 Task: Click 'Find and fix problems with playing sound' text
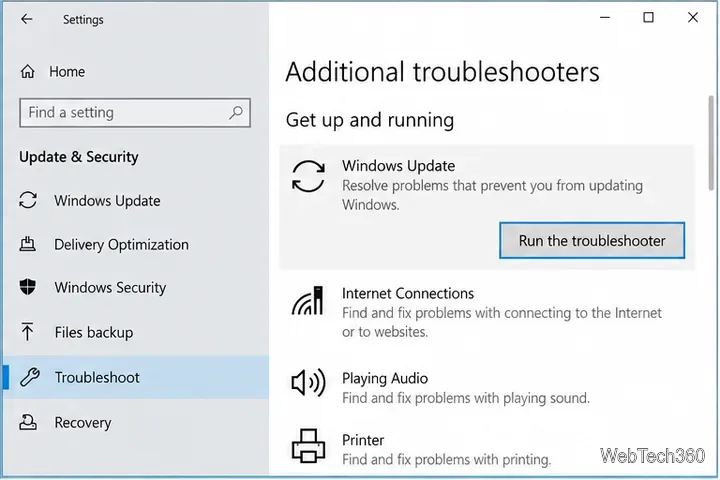click(x=466, y=398)
